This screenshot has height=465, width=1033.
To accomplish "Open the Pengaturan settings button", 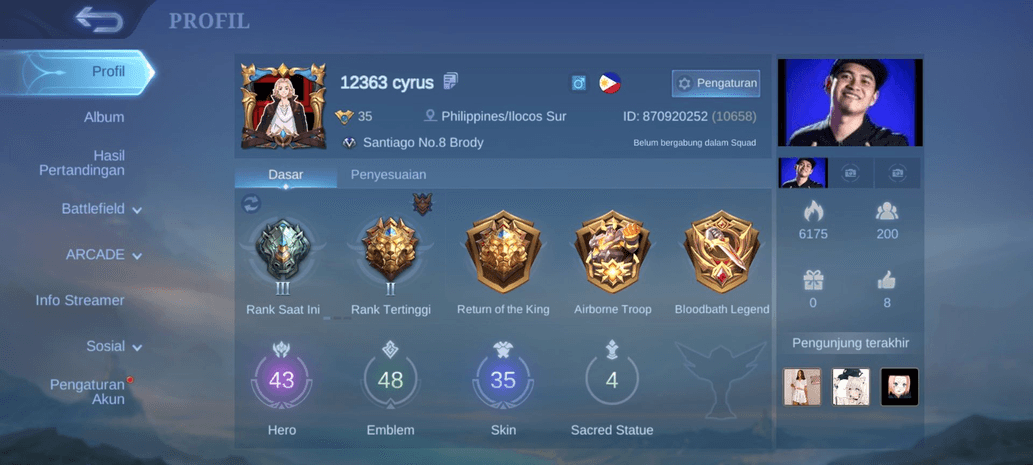I will point(716,84).
